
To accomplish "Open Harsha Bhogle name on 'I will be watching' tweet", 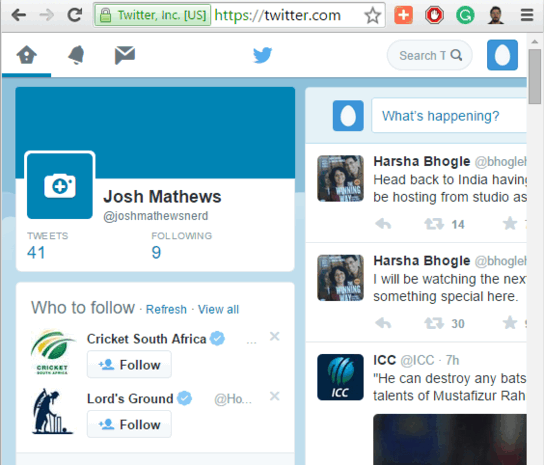I will 422,261.
